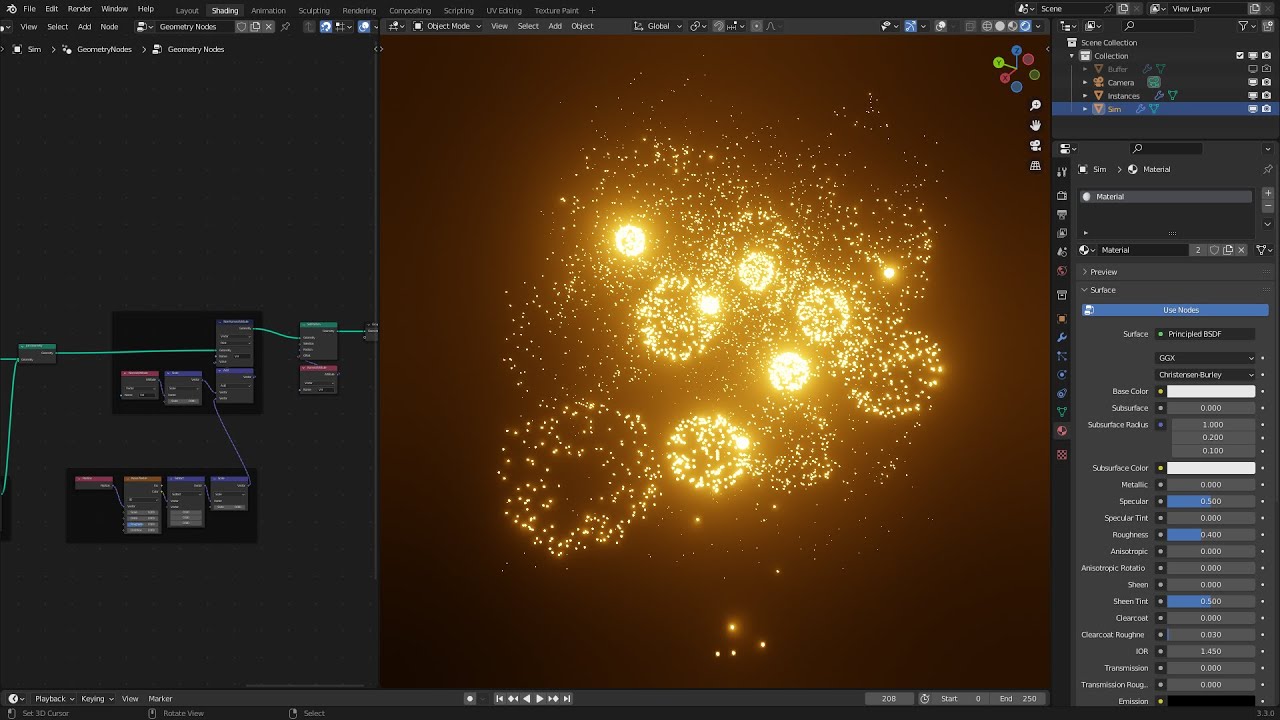This screenshot has width=1280, height=720.
Task: Select the Output properties printer icon
Action: [x=1061, y=211]
